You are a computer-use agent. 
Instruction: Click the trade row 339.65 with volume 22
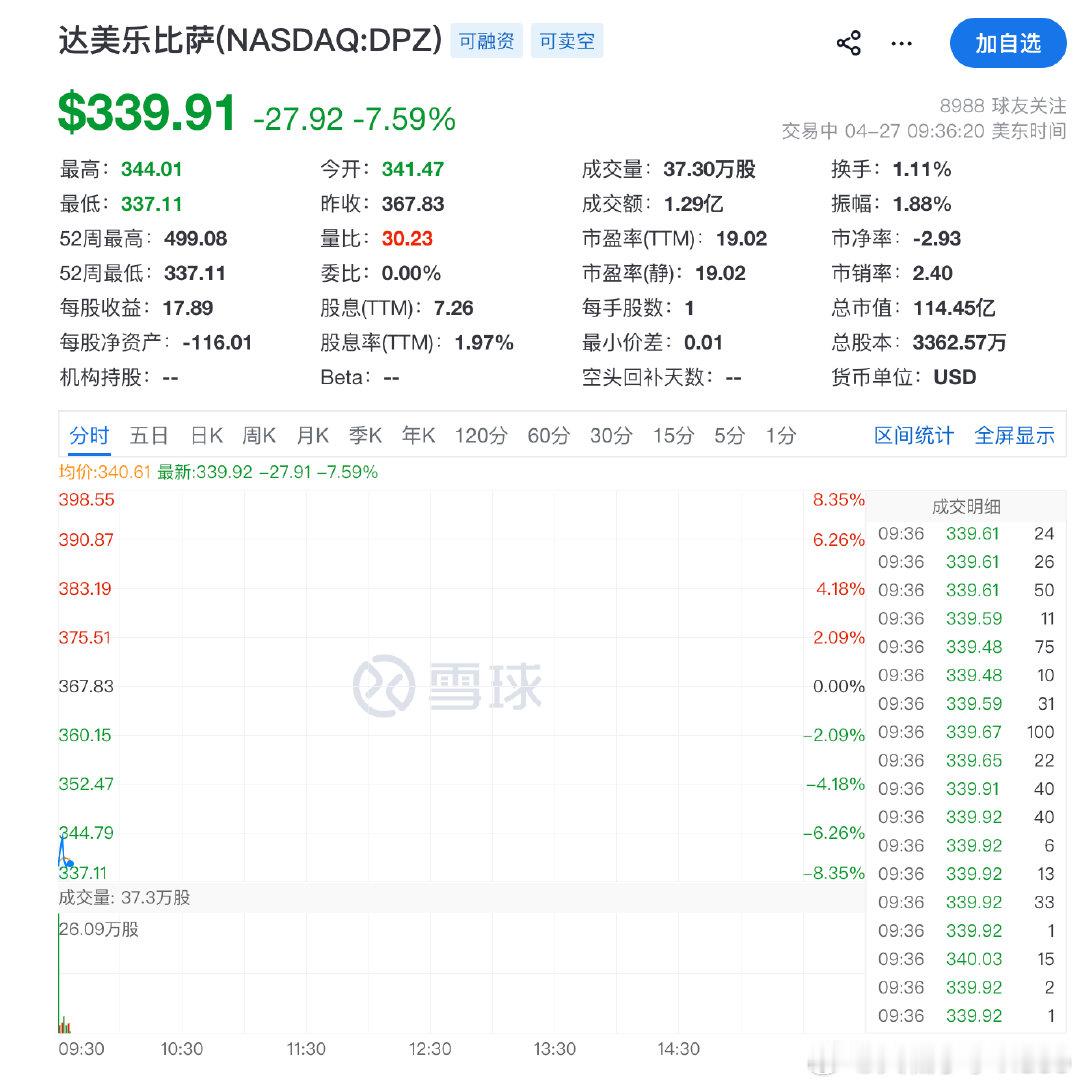coord(966,760)
